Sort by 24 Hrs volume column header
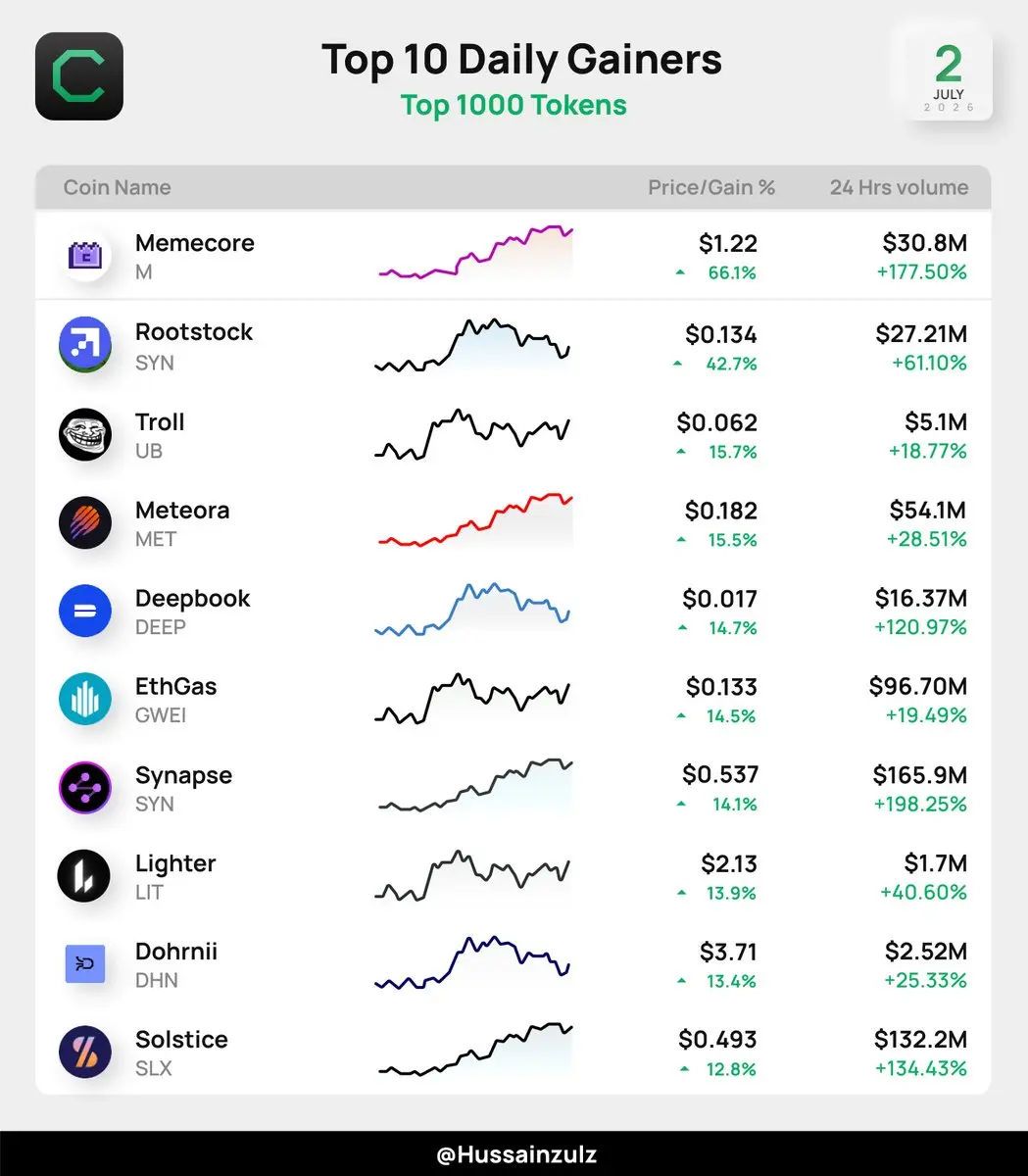The width and height of the screenshot is (1028, 1176). (x=899, y=187)
